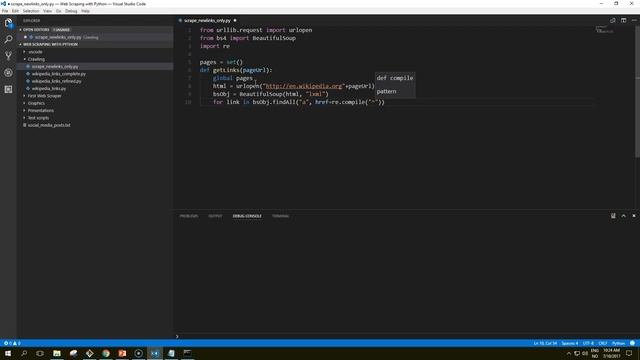
Task: Open the Debug view in the activity bar
Action: tap(8, 73)
